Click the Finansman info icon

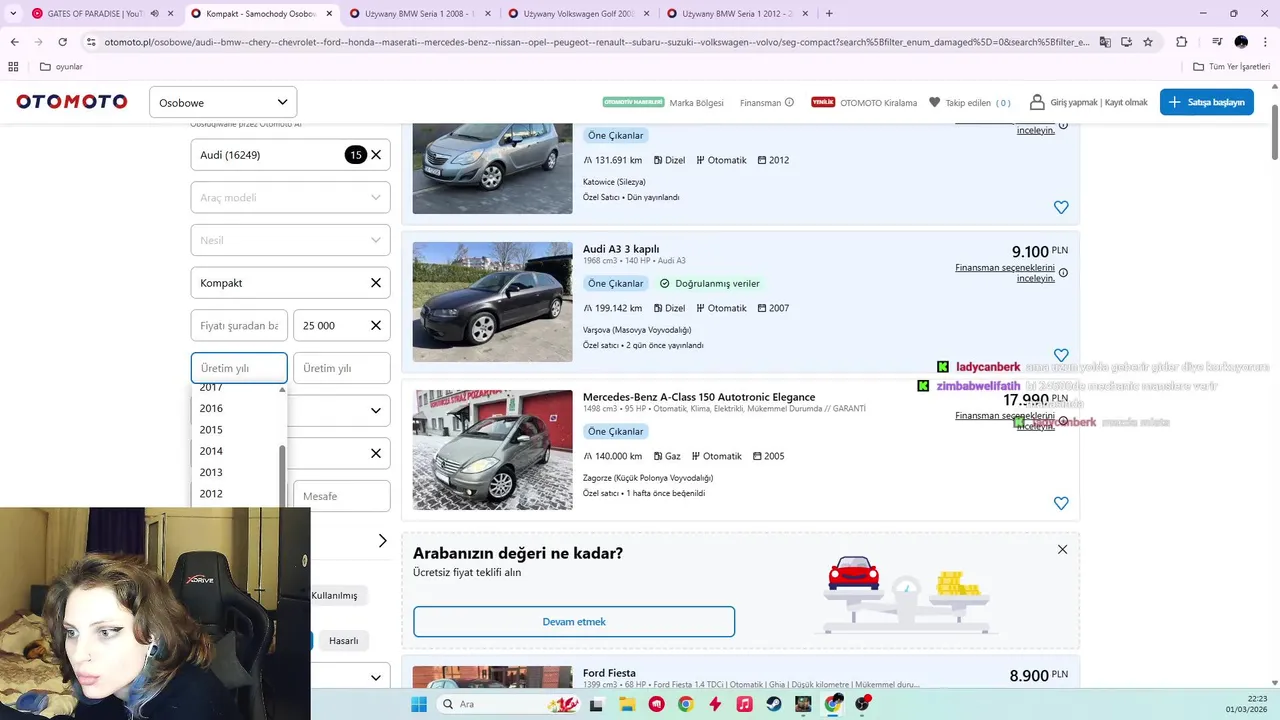click(x=789, y=102)
